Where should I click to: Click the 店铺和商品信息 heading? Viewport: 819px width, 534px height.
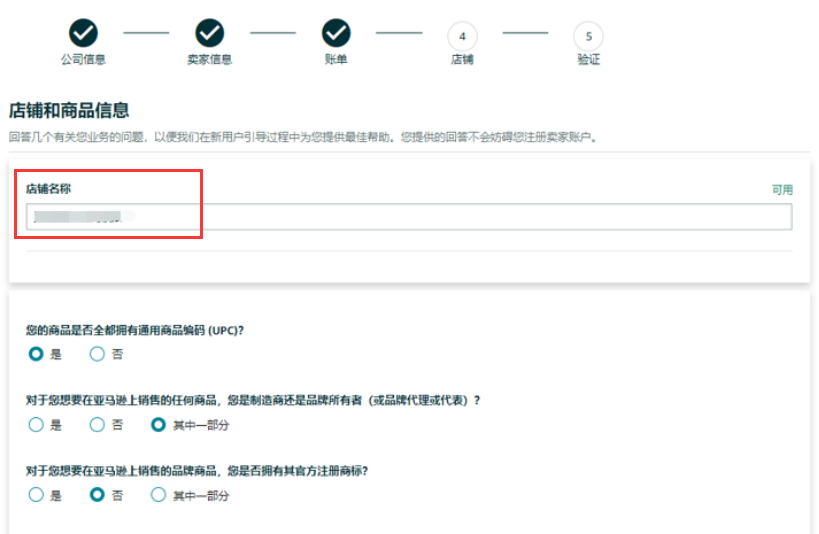(x=69, y=110)
